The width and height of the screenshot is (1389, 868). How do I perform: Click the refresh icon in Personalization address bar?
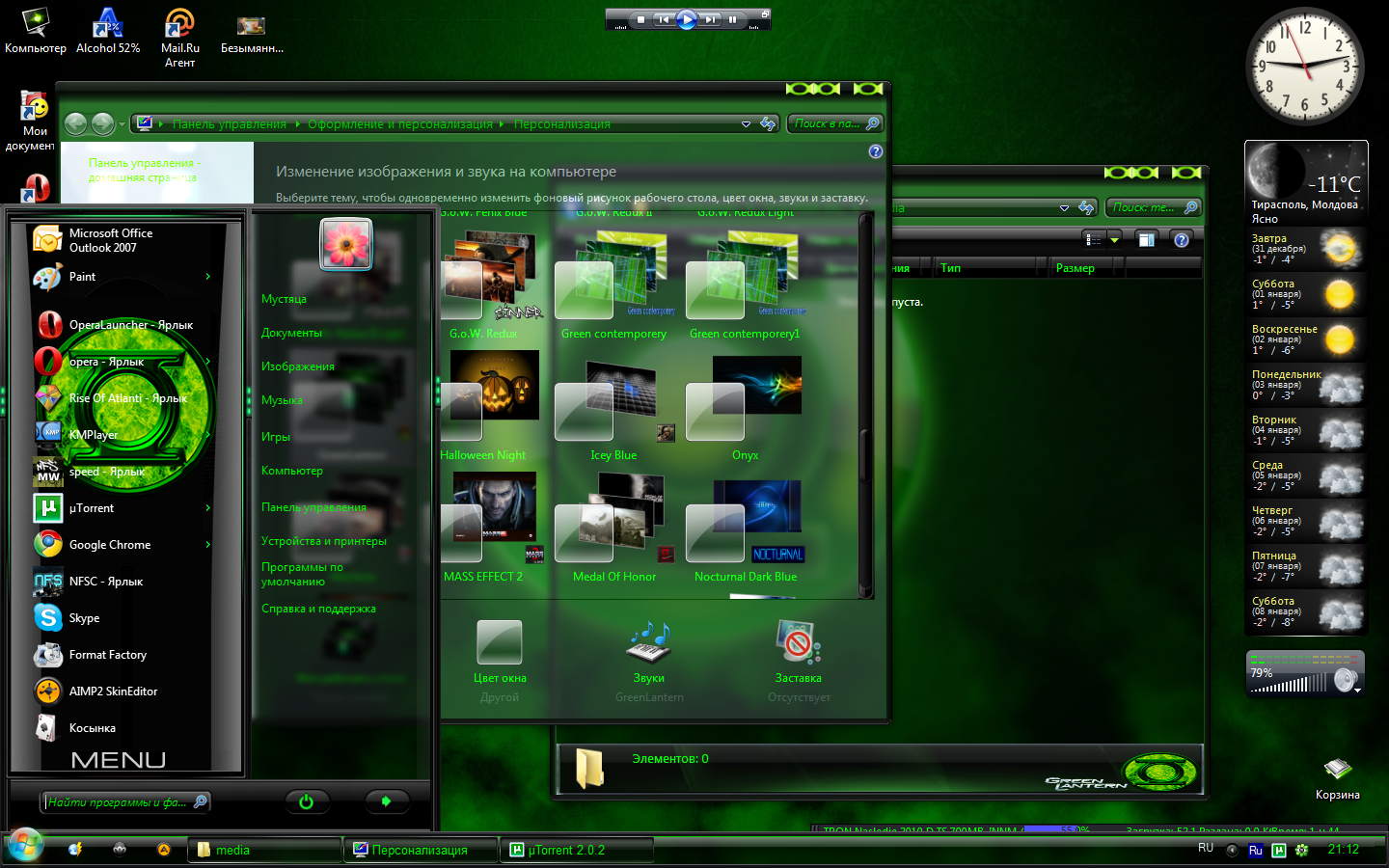pyautogui.click(x=768, y=123)
